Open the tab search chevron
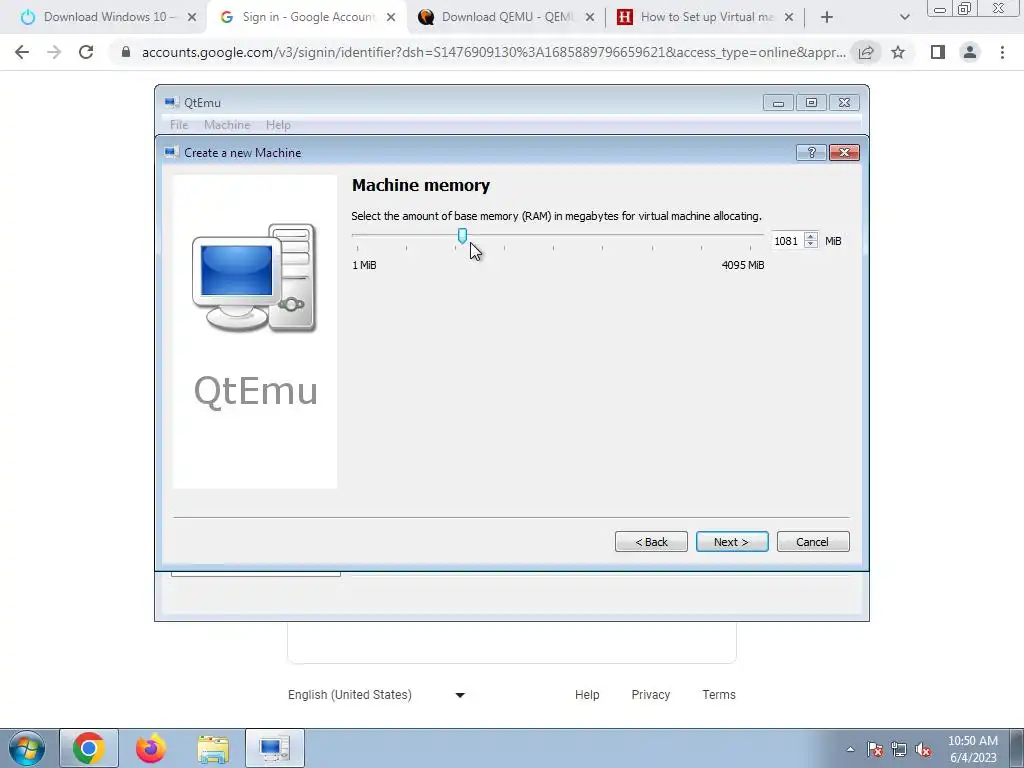The height and width of the screenshot is (768, 1024). tap(904, 18)
